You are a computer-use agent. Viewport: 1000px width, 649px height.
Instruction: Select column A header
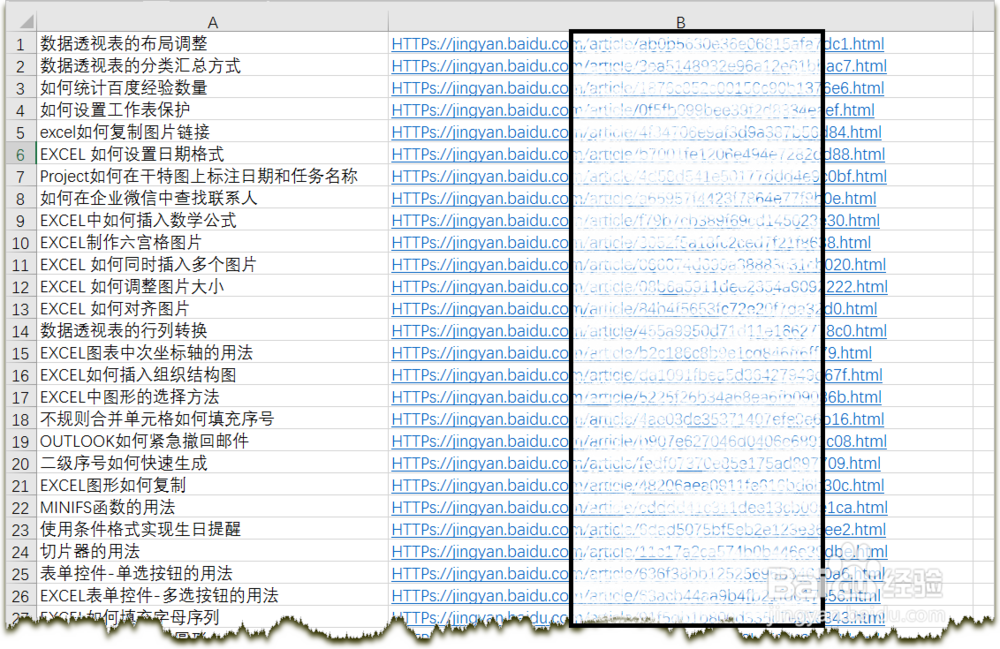212,22
